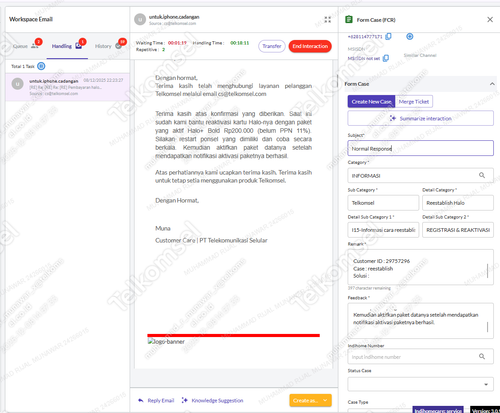Click the Reply Email arrow icon
Viewport: 500px width, 413px height.
[141, 400]
